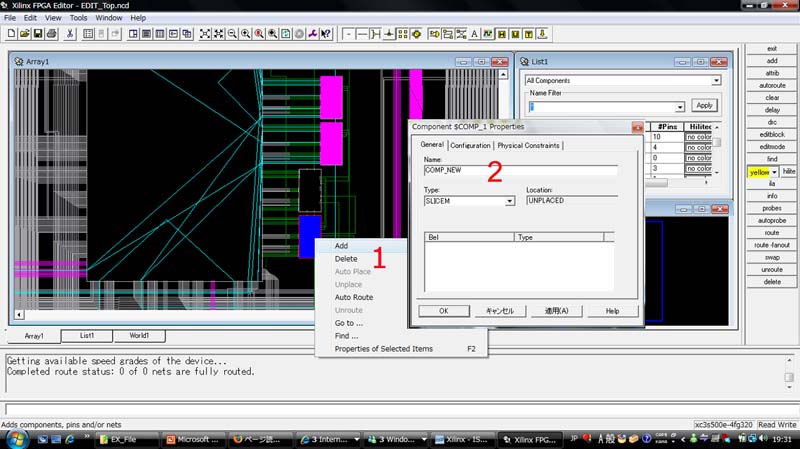
Task: Click the Print toolbar icon
Action: tap(52, 34)
